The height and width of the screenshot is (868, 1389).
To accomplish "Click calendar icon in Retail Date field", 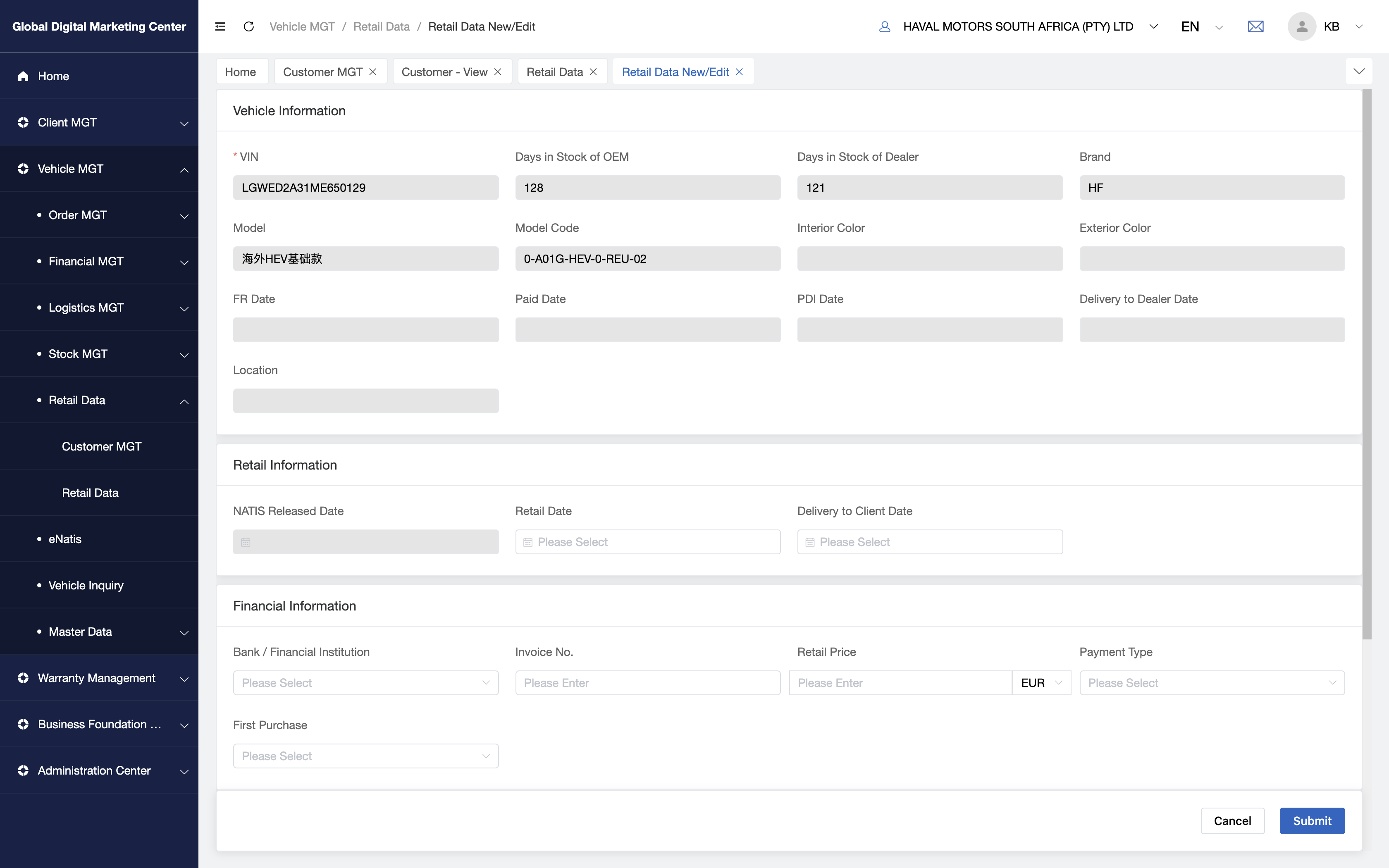I will (x=527, y=542).
